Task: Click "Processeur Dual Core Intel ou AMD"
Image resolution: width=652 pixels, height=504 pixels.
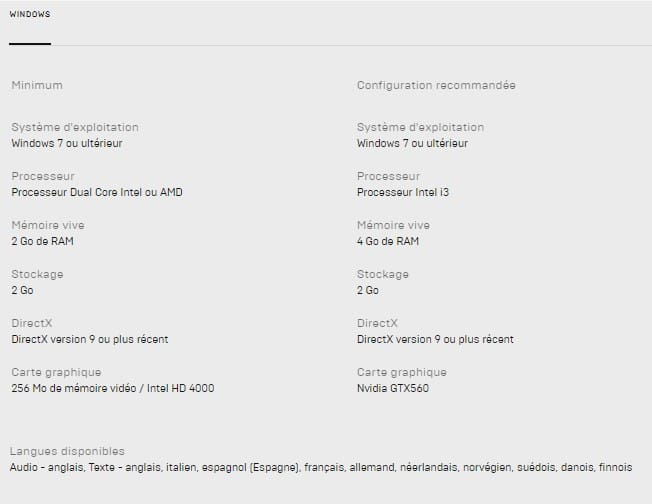Action: (x=97, y=193)
